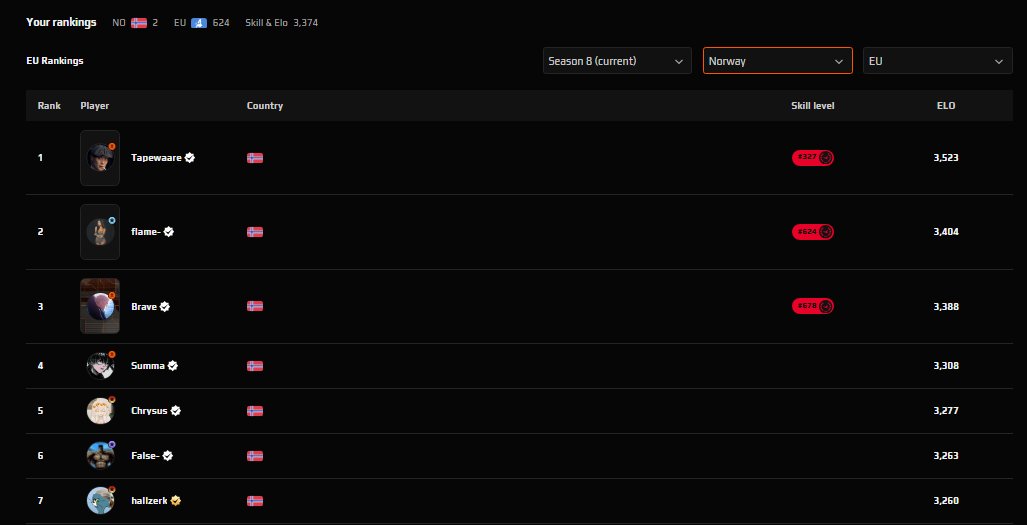Screen dimensions: 1027x525
Task: Open the Season 8 (current) dropdown
Action: coord(617,61)
